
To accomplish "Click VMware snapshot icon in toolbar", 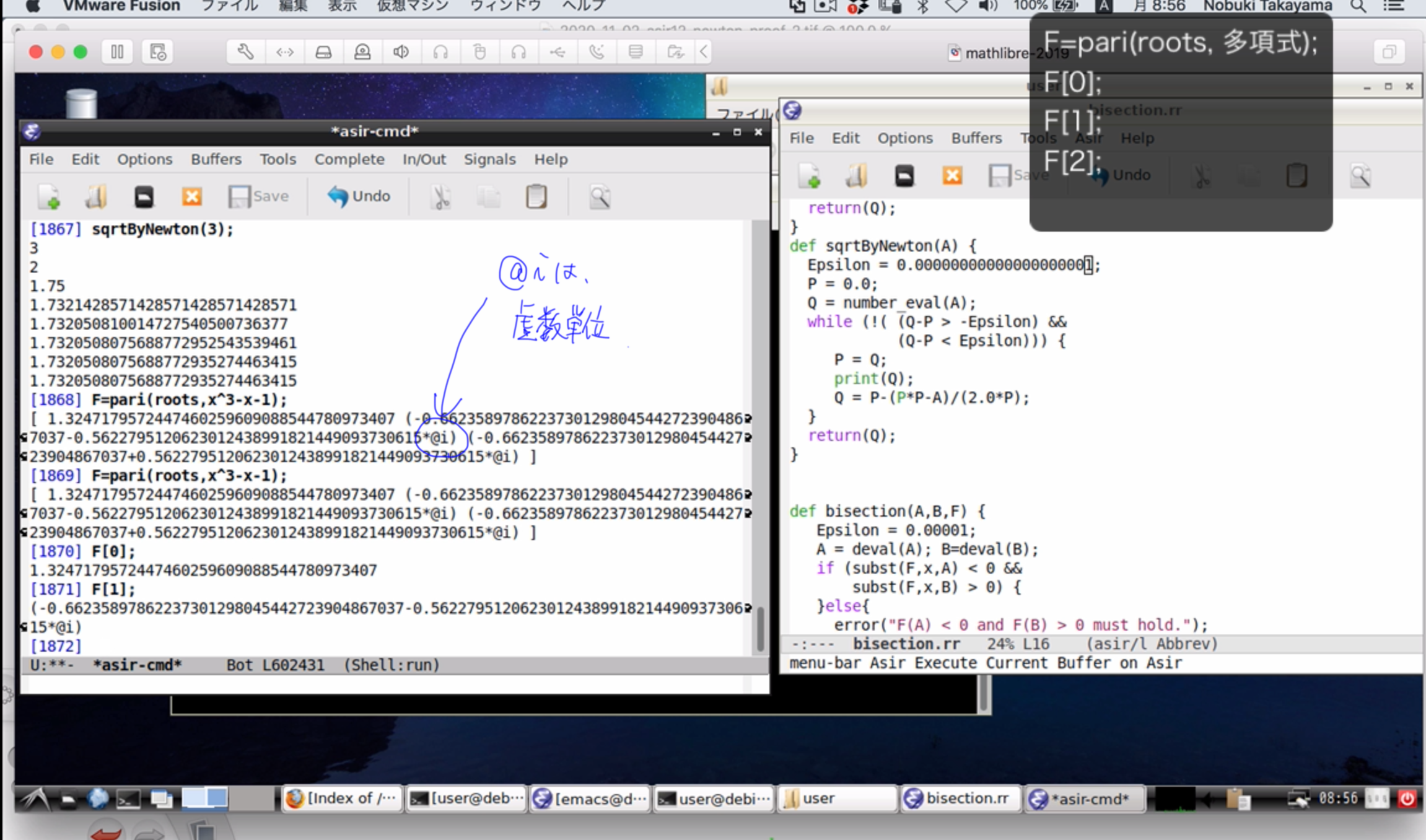I will [157, 52].
